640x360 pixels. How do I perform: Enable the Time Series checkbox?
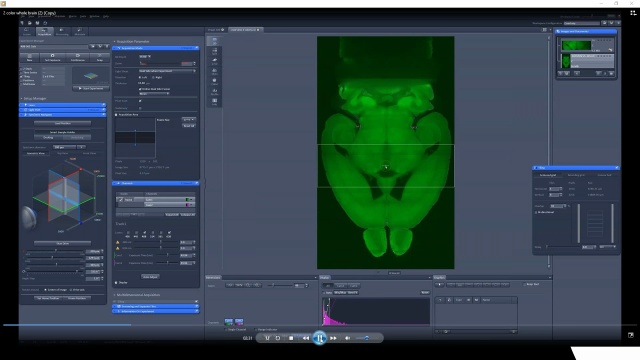22,73
